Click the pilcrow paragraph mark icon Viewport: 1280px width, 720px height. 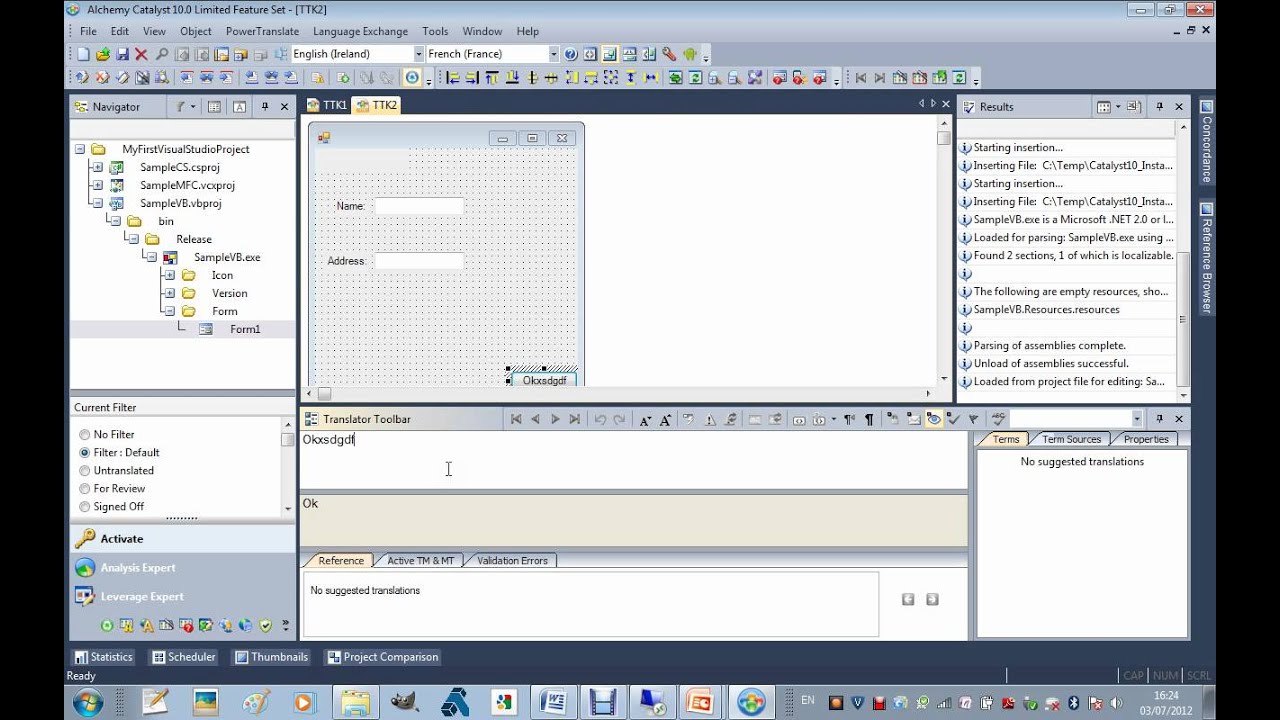pyautogui.click(x=869, y=419)
